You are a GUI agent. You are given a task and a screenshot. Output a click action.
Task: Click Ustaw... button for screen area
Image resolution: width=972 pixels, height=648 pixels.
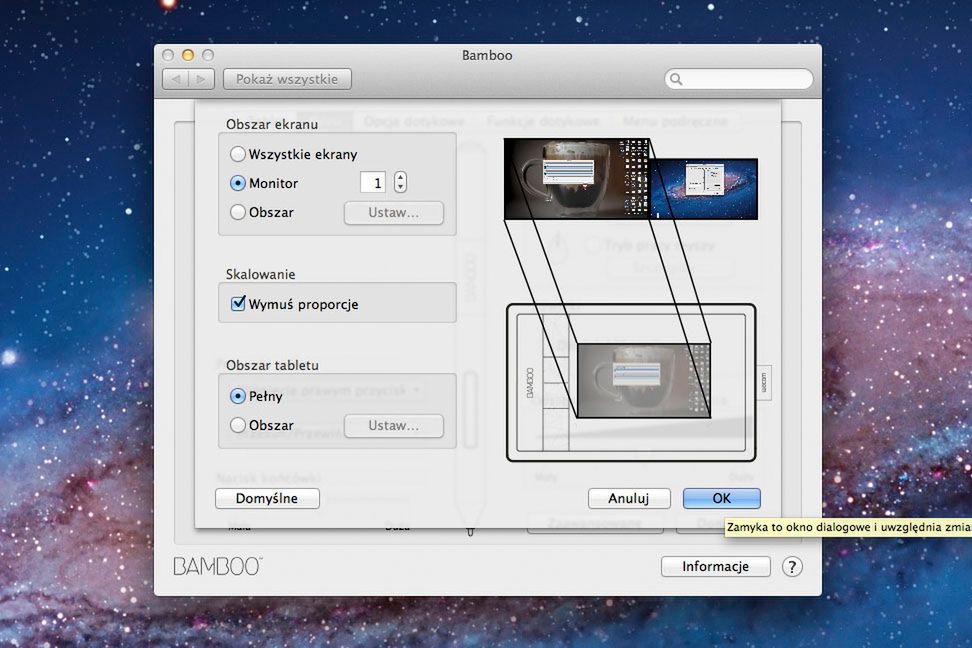tap(394, 213)
